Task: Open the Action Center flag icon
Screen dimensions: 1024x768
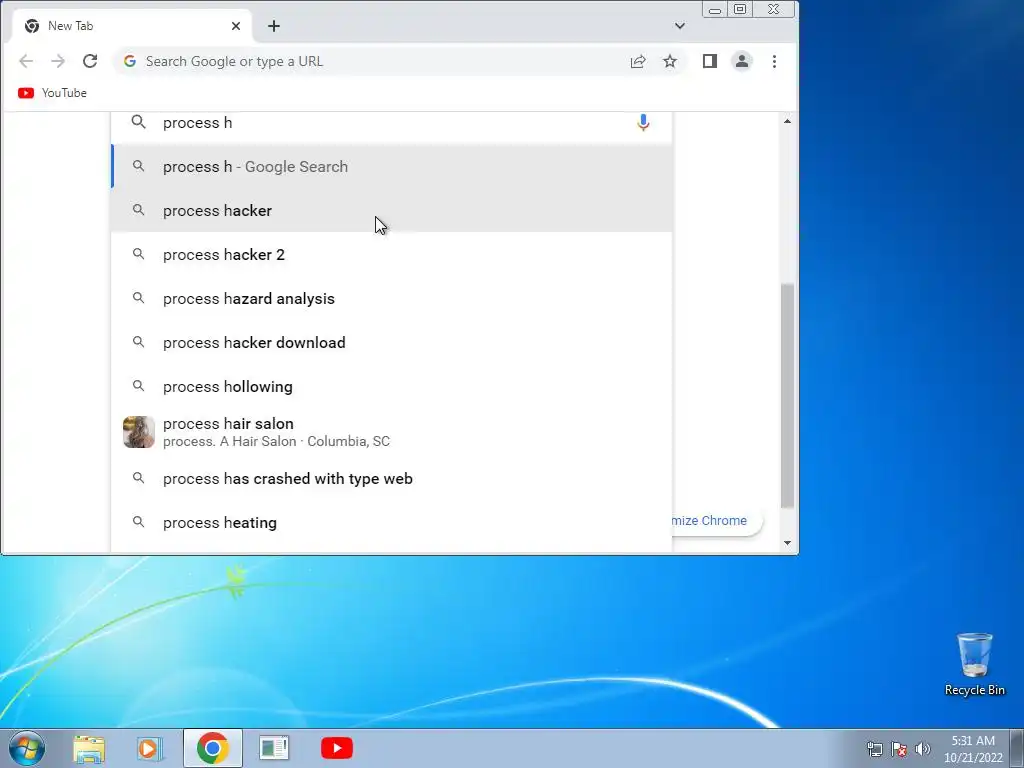Action: click(899, 749)
